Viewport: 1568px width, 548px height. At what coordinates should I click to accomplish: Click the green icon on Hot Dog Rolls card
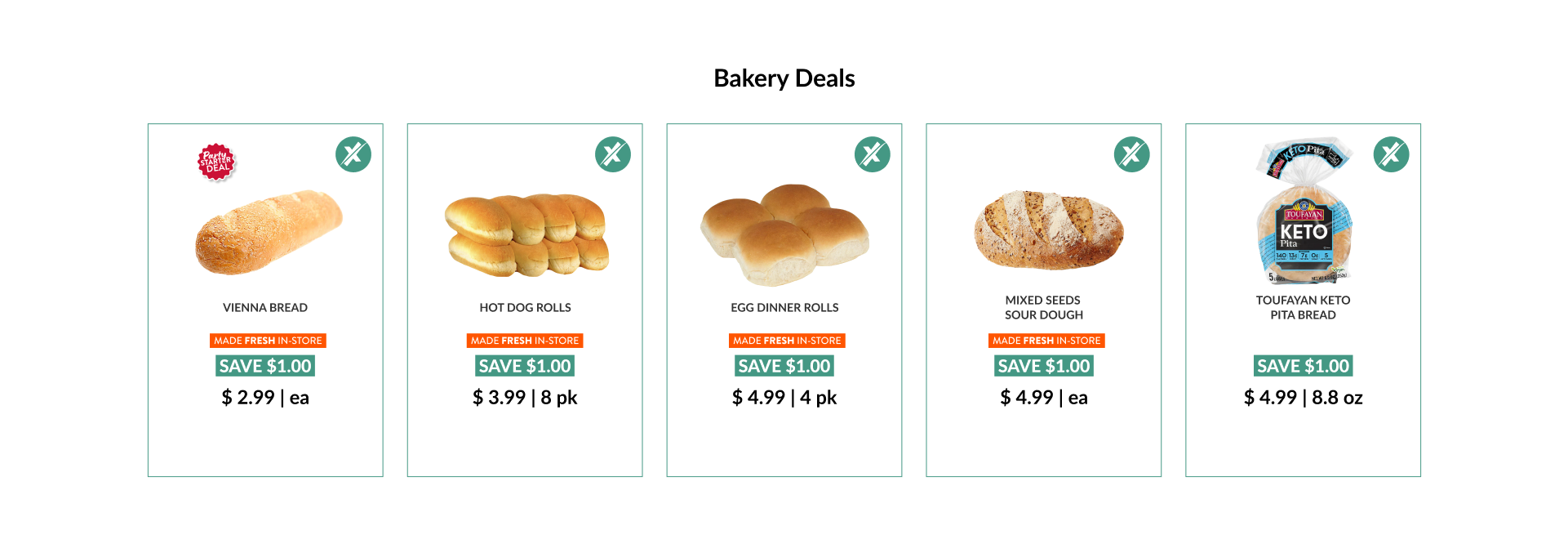613,154
